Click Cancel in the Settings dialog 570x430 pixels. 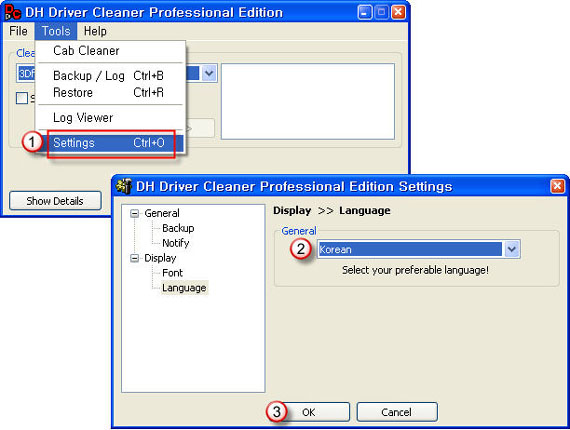(397, 412)
